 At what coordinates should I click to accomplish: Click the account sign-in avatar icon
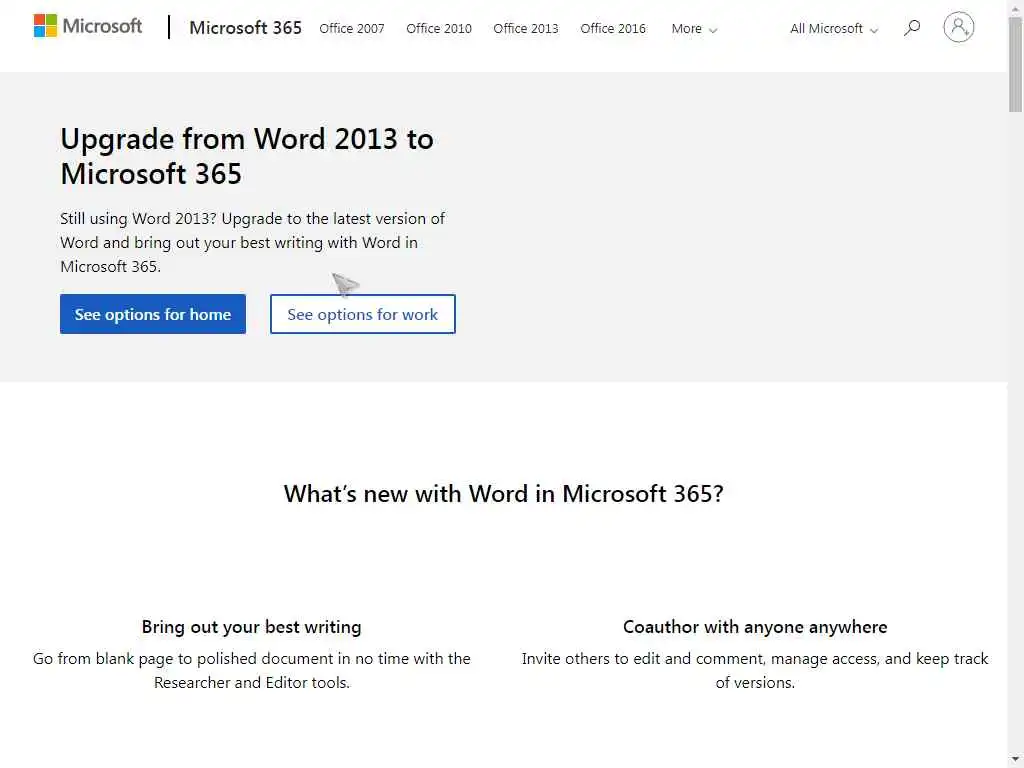point(958,27)
